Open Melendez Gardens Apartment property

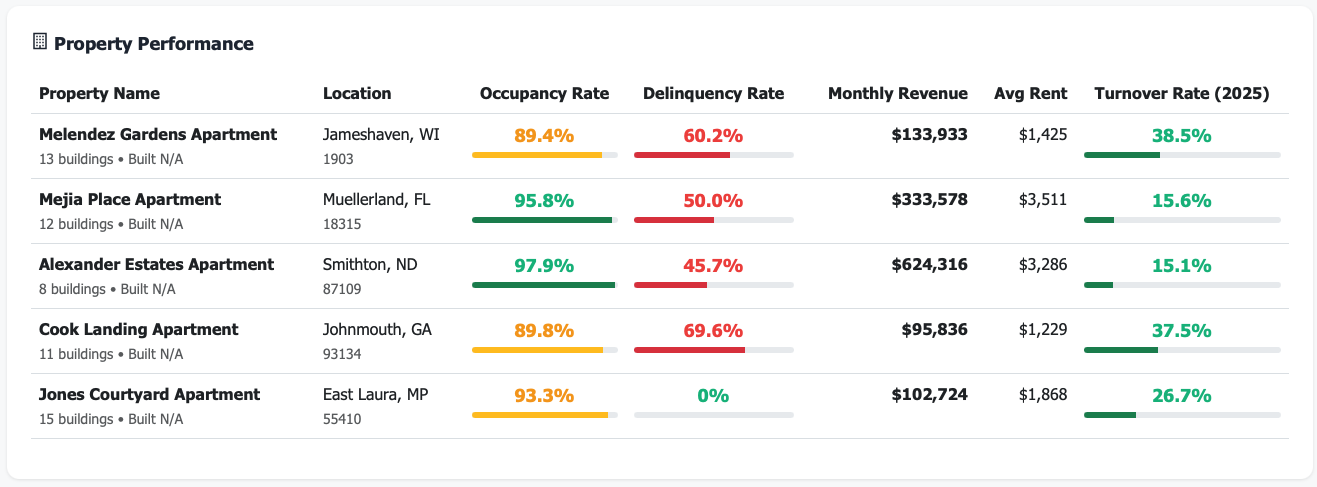158,134
